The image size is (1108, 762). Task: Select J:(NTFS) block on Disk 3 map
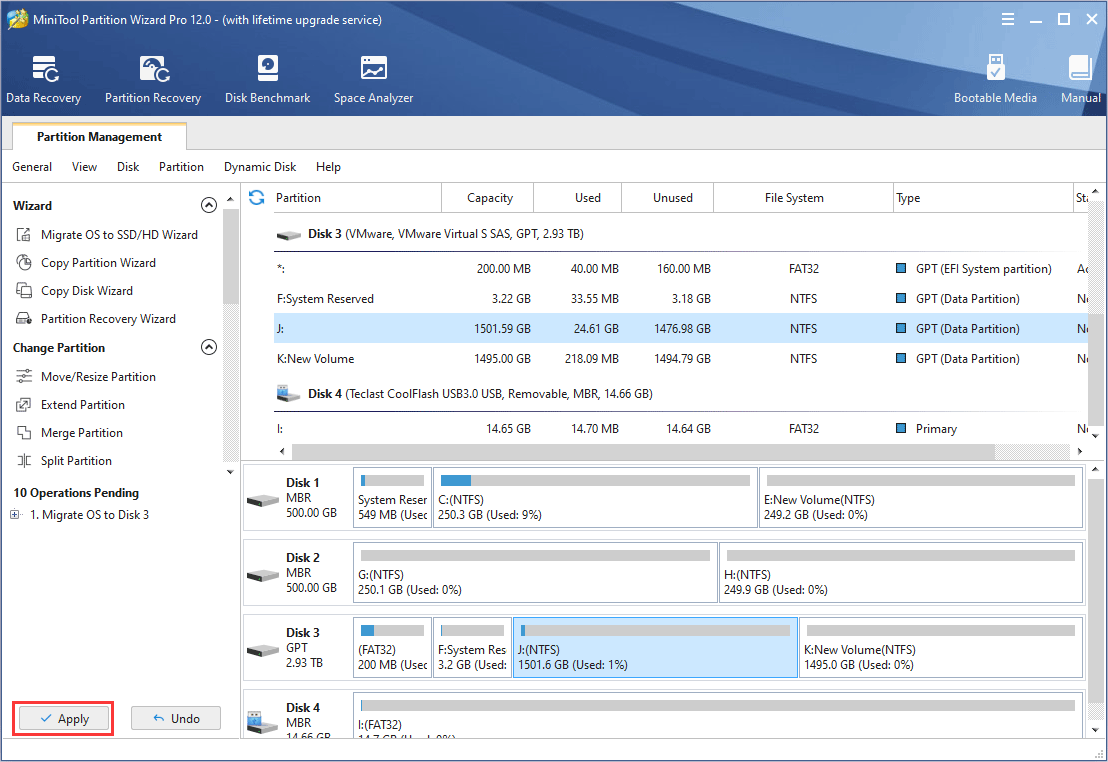click(x=656, y=647)
